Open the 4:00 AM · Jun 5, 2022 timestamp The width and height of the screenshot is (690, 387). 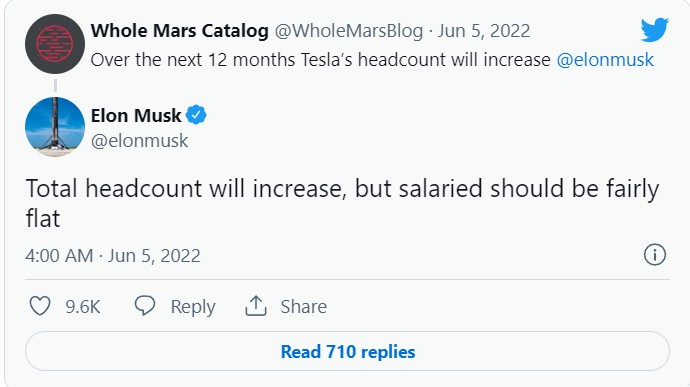pyautogui.click(x=113, y=256)
